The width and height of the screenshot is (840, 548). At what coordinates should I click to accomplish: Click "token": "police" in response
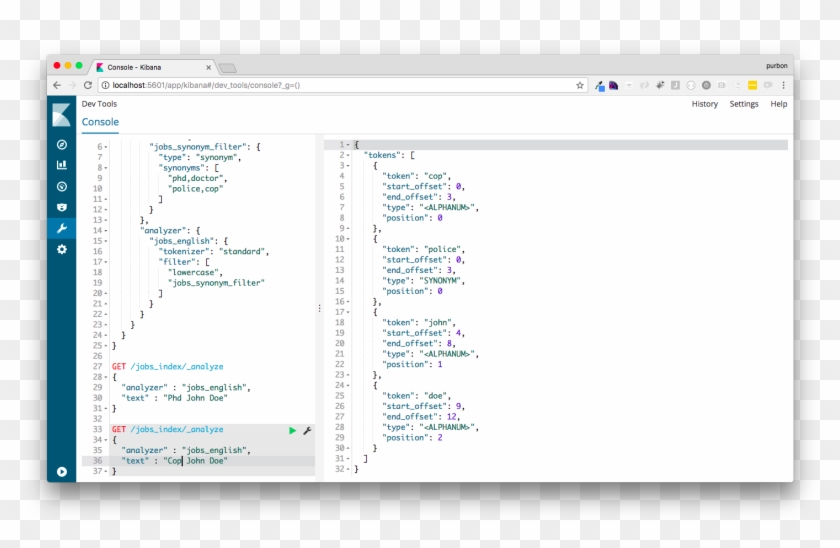point(423,249)
